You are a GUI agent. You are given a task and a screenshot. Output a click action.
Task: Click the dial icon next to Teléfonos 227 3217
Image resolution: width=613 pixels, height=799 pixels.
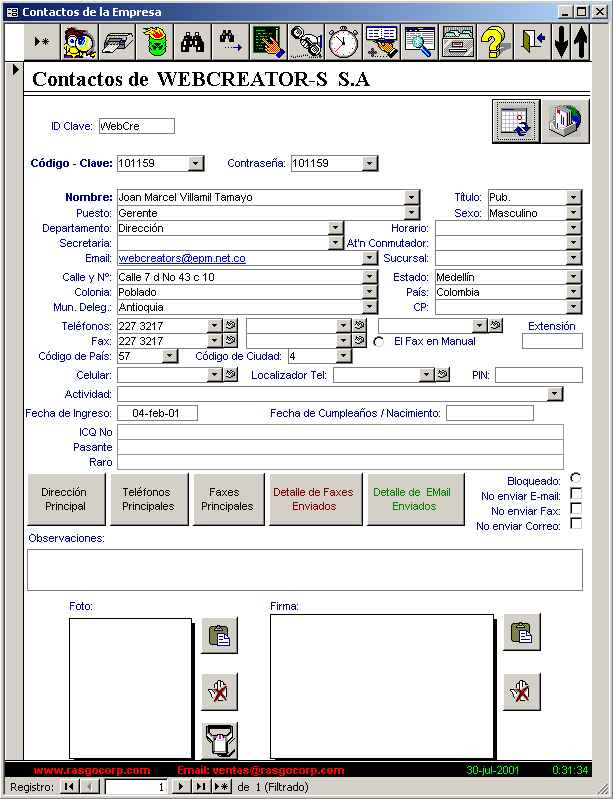tap(230, 326)
